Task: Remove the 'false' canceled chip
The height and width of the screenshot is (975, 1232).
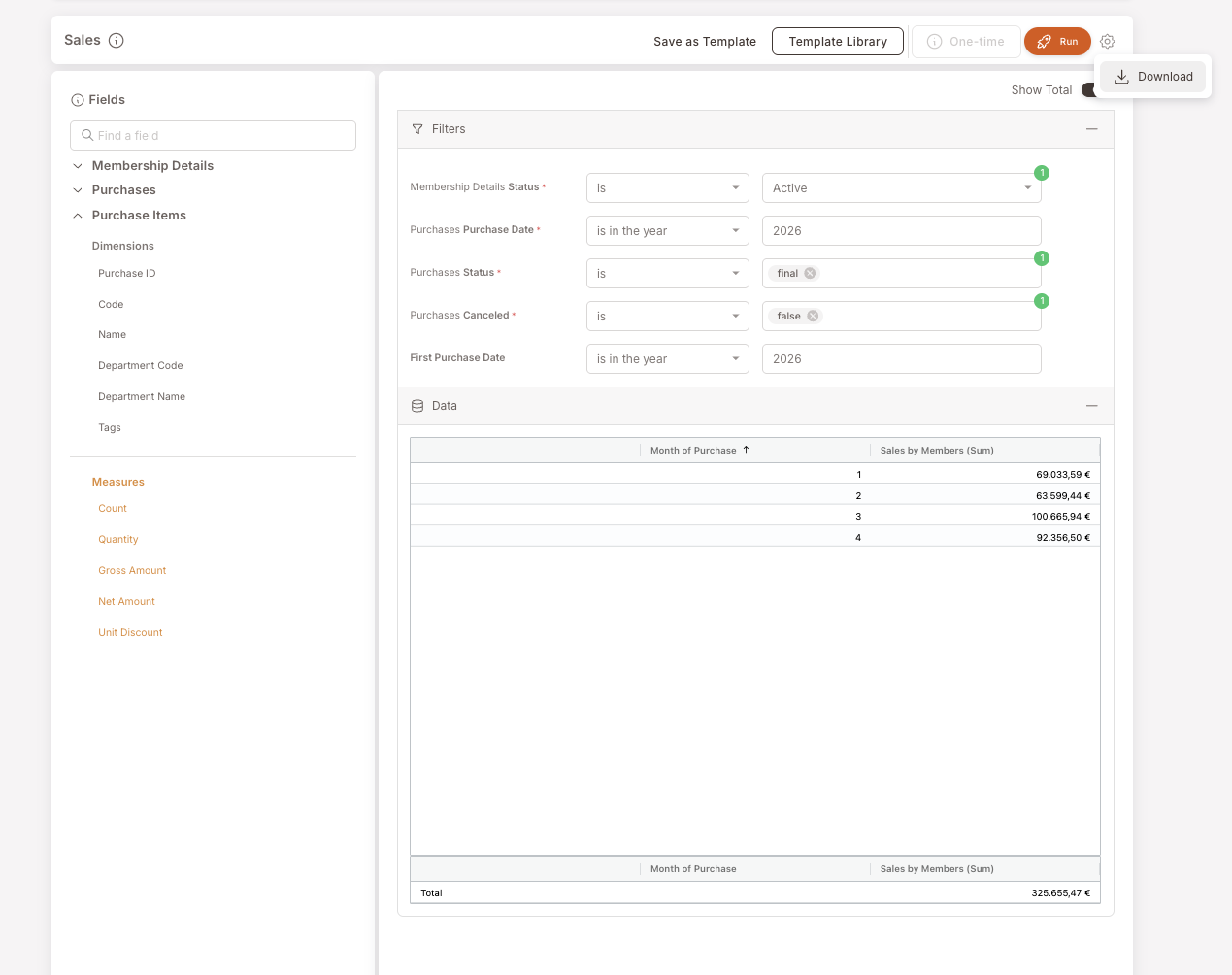Action: pos(813,317)
